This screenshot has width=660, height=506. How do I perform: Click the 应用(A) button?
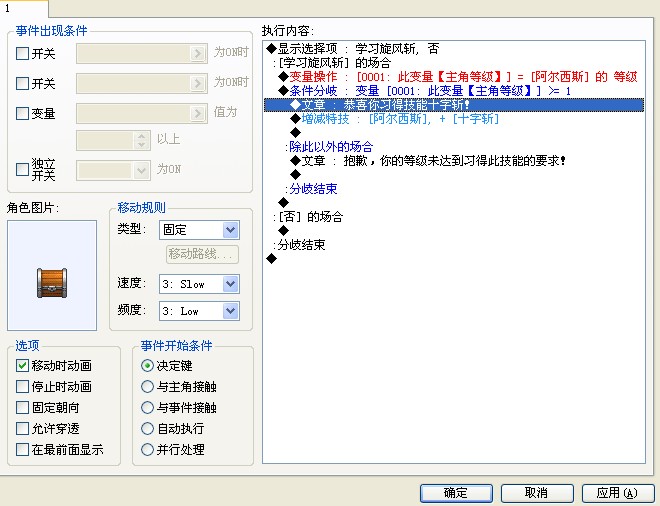pyautogui.click(x=618, y=493)
